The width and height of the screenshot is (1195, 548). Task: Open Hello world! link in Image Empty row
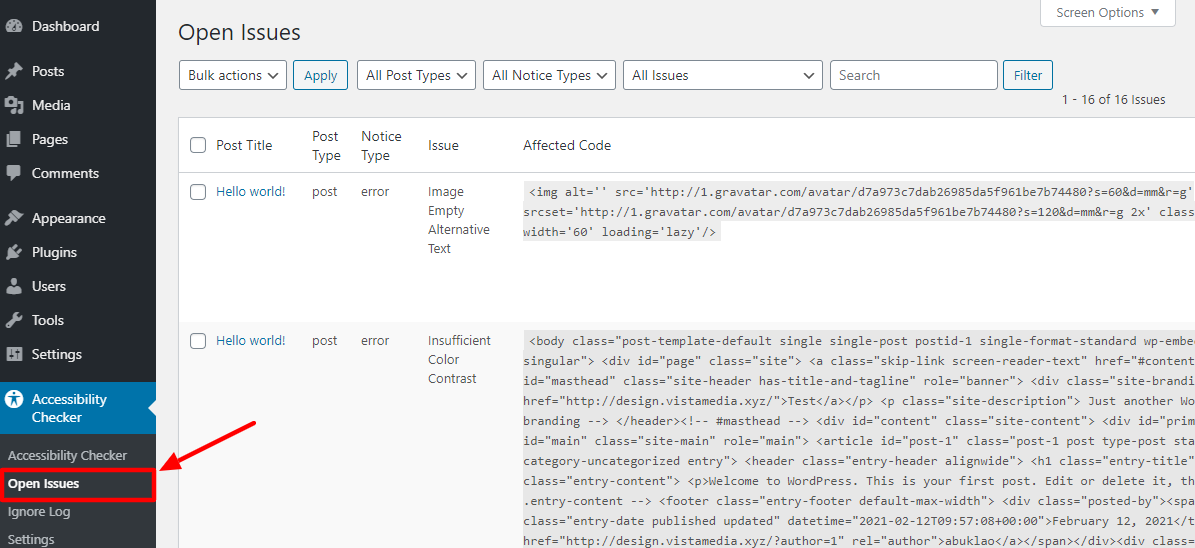[251, 192]
